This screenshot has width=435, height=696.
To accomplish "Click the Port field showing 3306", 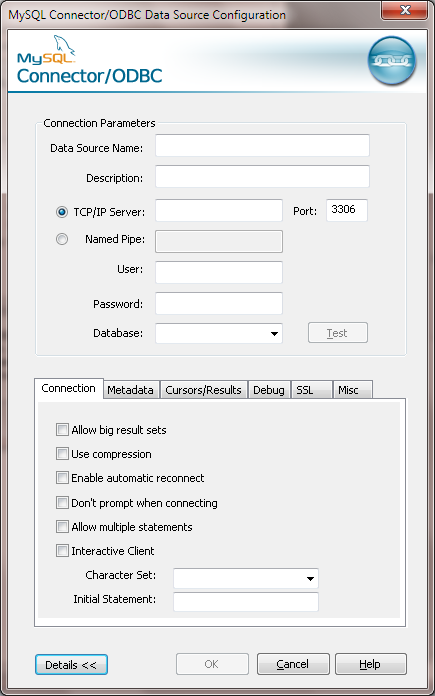I will tap(347, 210).
